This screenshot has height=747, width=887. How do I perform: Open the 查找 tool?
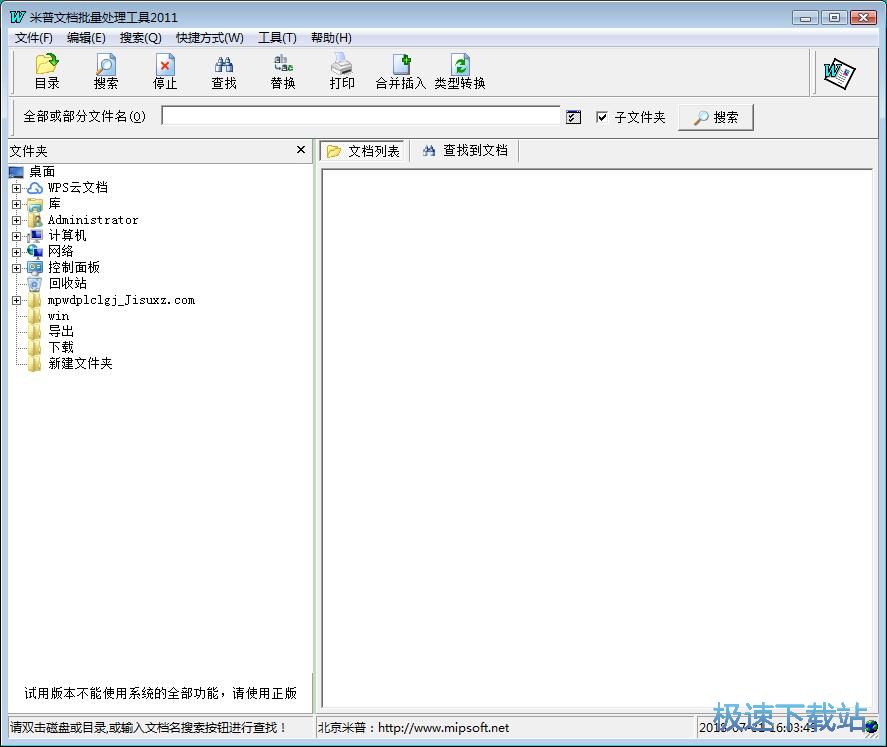(223, 70)
